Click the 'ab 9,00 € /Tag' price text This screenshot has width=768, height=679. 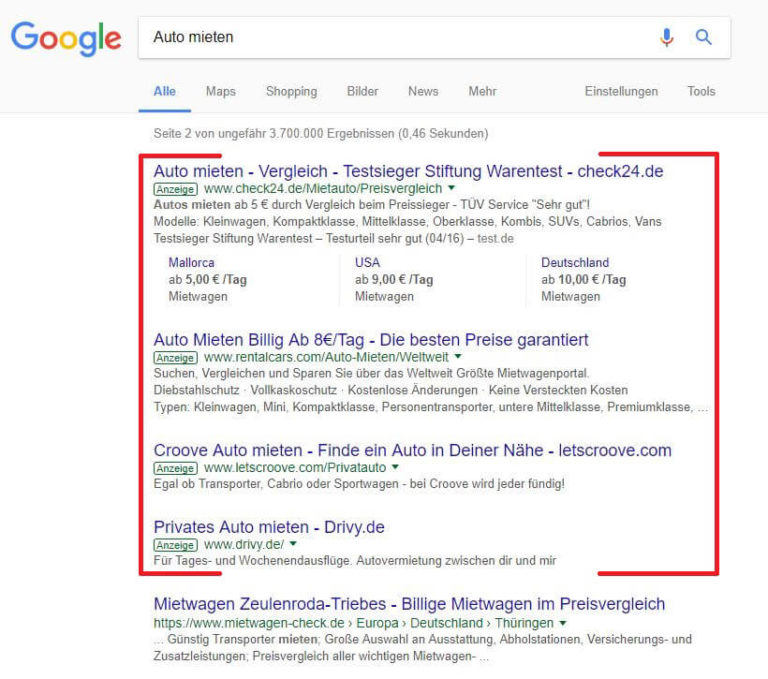394,280
